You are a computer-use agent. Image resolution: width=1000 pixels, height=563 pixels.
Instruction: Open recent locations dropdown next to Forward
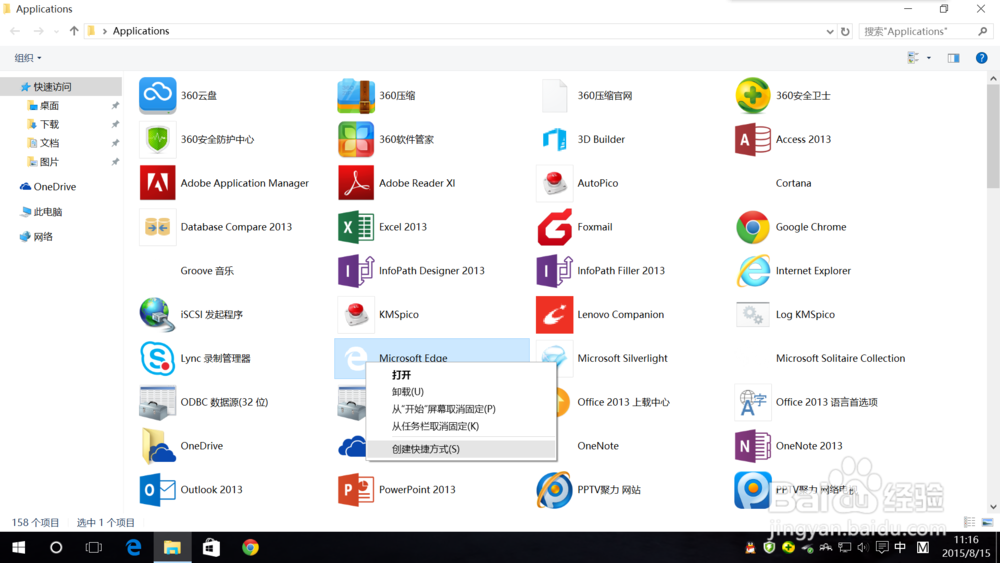click(56, 31)
